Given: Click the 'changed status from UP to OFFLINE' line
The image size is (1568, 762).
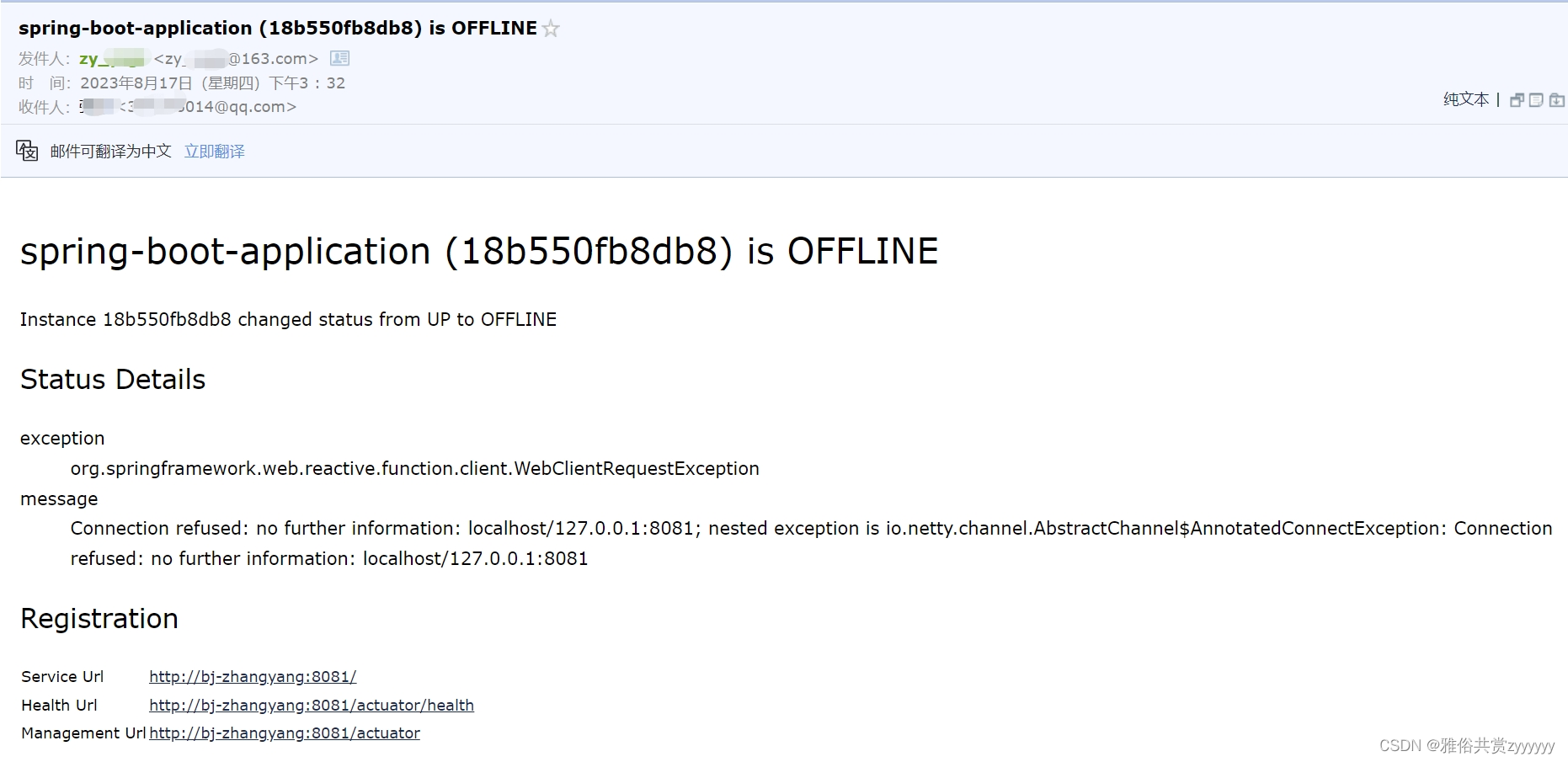Looking at the screenshot, I should [x=288, y=320].
